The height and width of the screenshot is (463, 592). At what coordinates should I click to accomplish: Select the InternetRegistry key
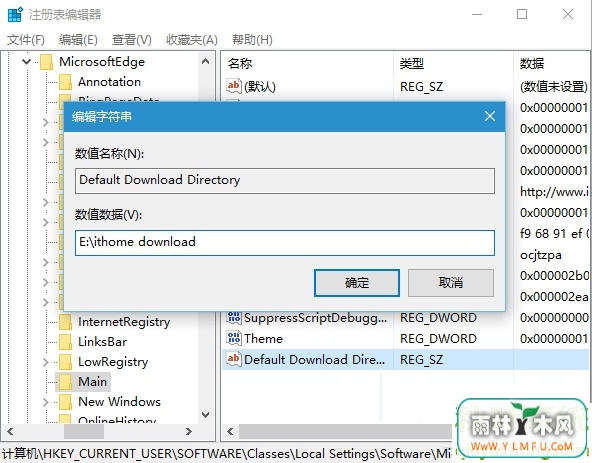click(124, 322)
